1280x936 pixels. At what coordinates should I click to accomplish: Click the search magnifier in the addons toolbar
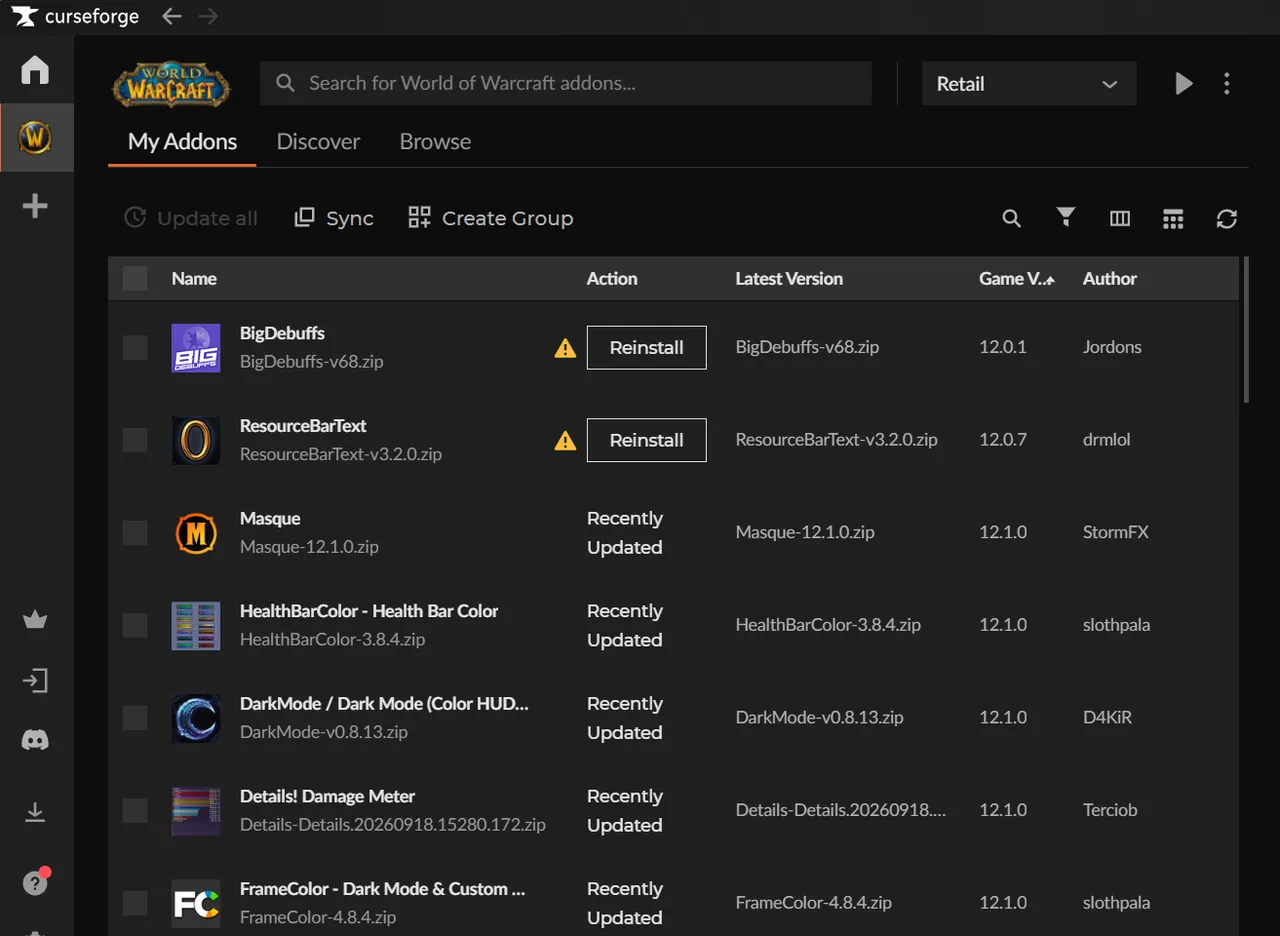[x=1012, y=218]
